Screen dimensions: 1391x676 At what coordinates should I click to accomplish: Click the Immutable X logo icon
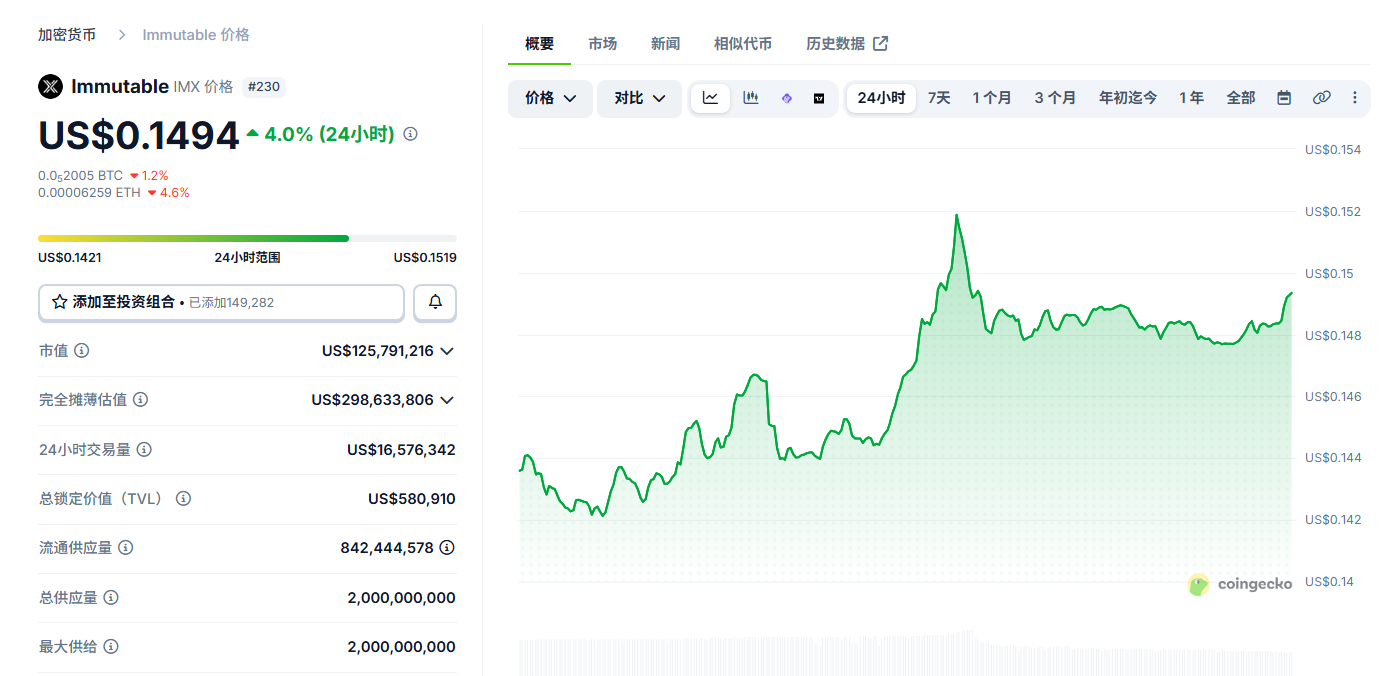(50, 87)
